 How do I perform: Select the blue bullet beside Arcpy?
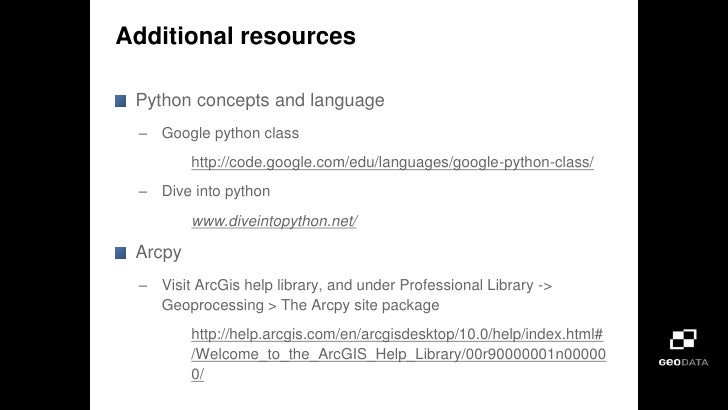[120, 253]
